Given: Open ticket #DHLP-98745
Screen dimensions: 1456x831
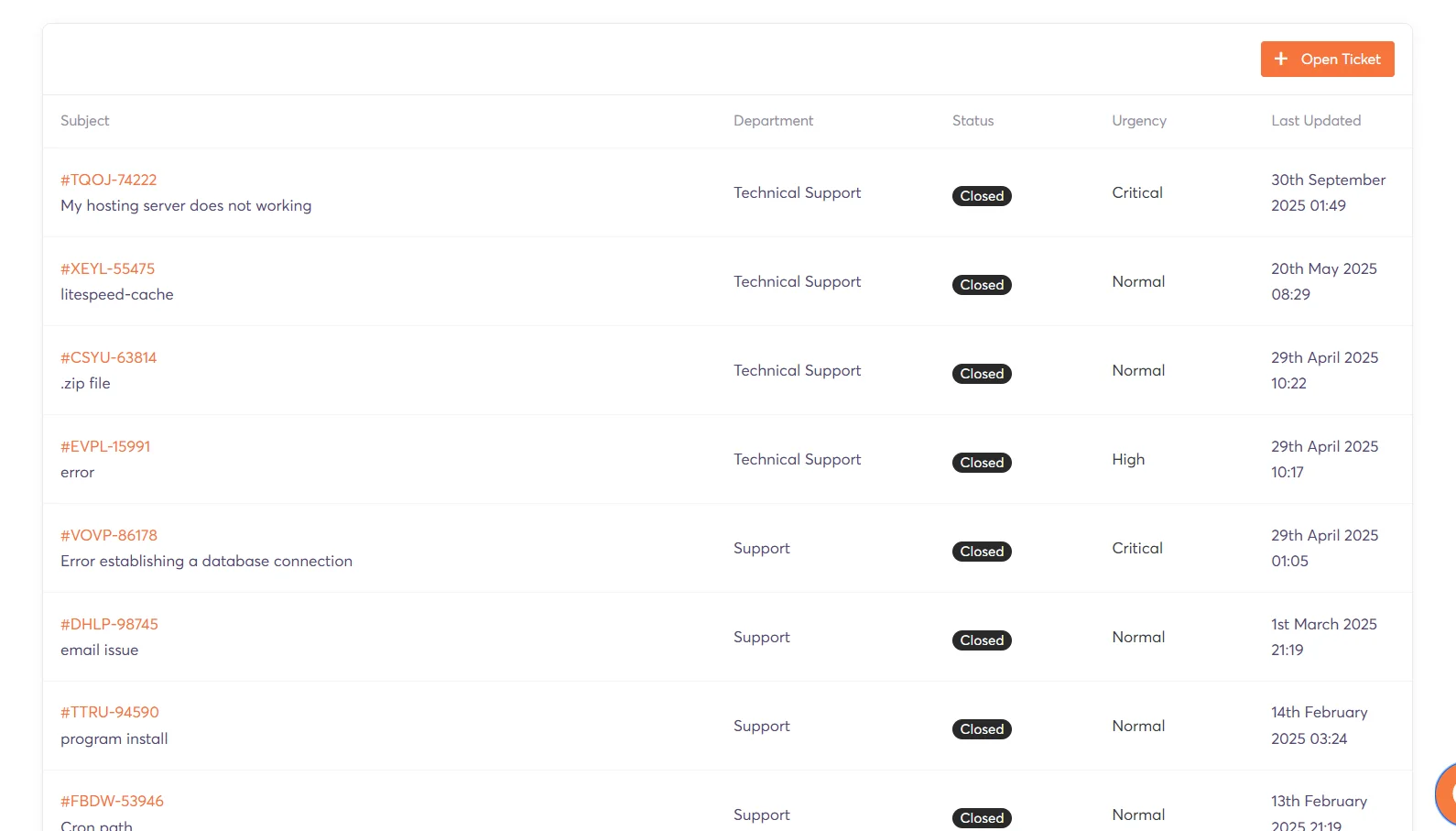Looking at the screenshot, I should point(110,625).
